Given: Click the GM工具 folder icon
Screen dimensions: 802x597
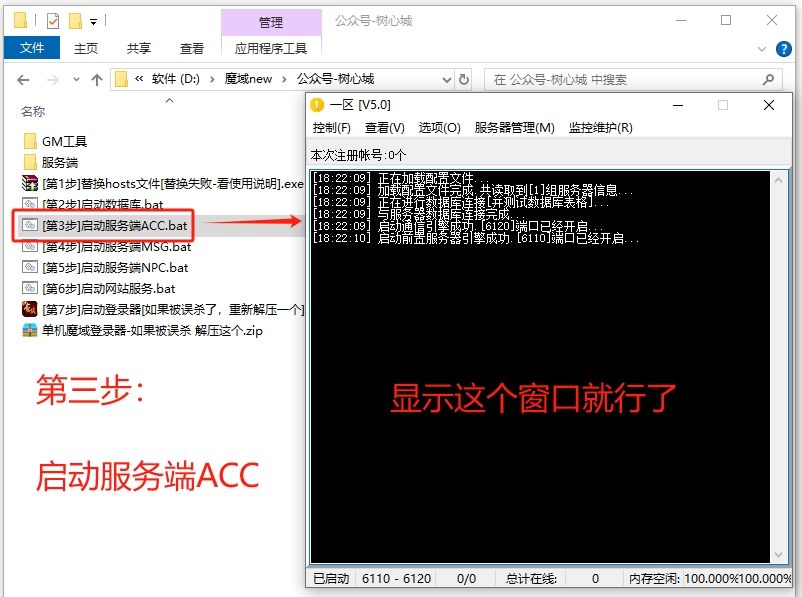Looking at the screenshot, I should pyautogui.click(x=30, y=141).
